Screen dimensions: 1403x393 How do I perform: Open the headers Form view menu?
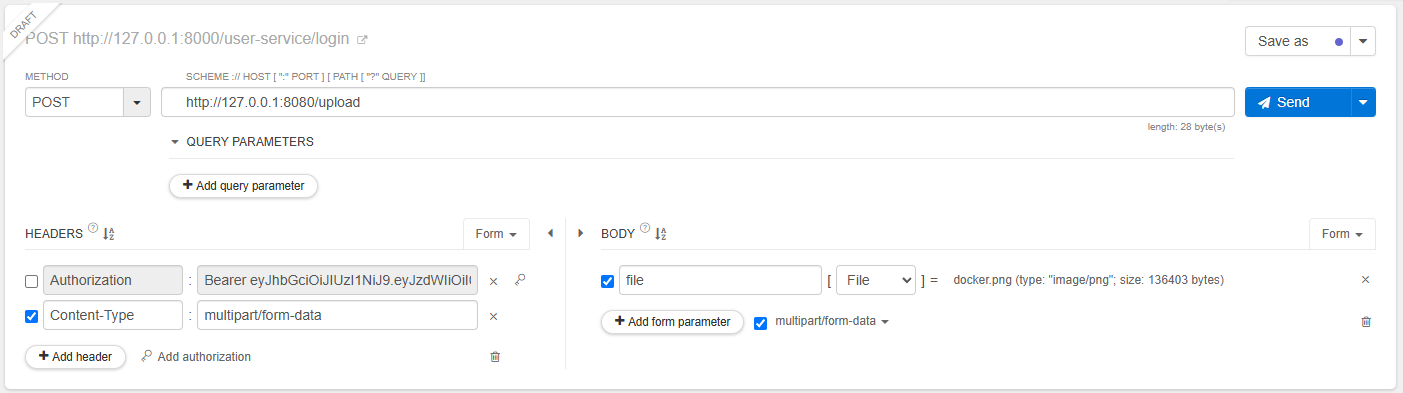(496, 234)
